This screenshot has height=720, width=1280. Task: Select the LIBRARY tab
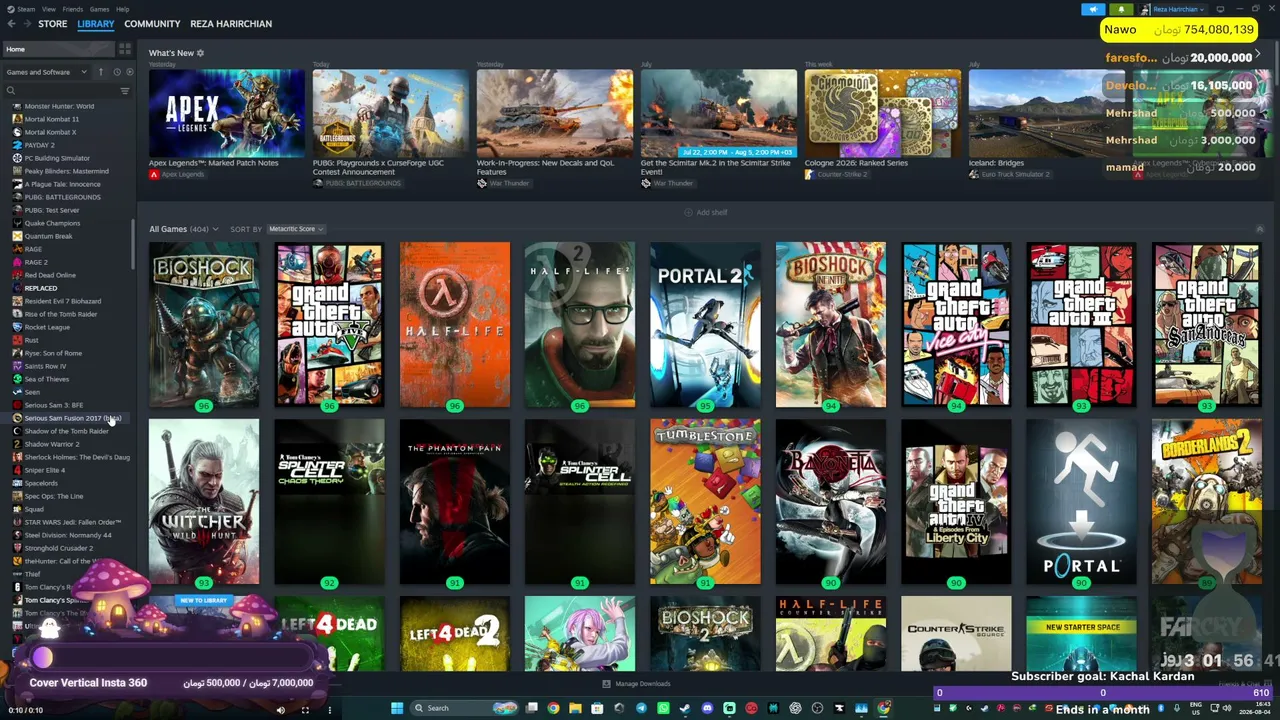(96, 24)
